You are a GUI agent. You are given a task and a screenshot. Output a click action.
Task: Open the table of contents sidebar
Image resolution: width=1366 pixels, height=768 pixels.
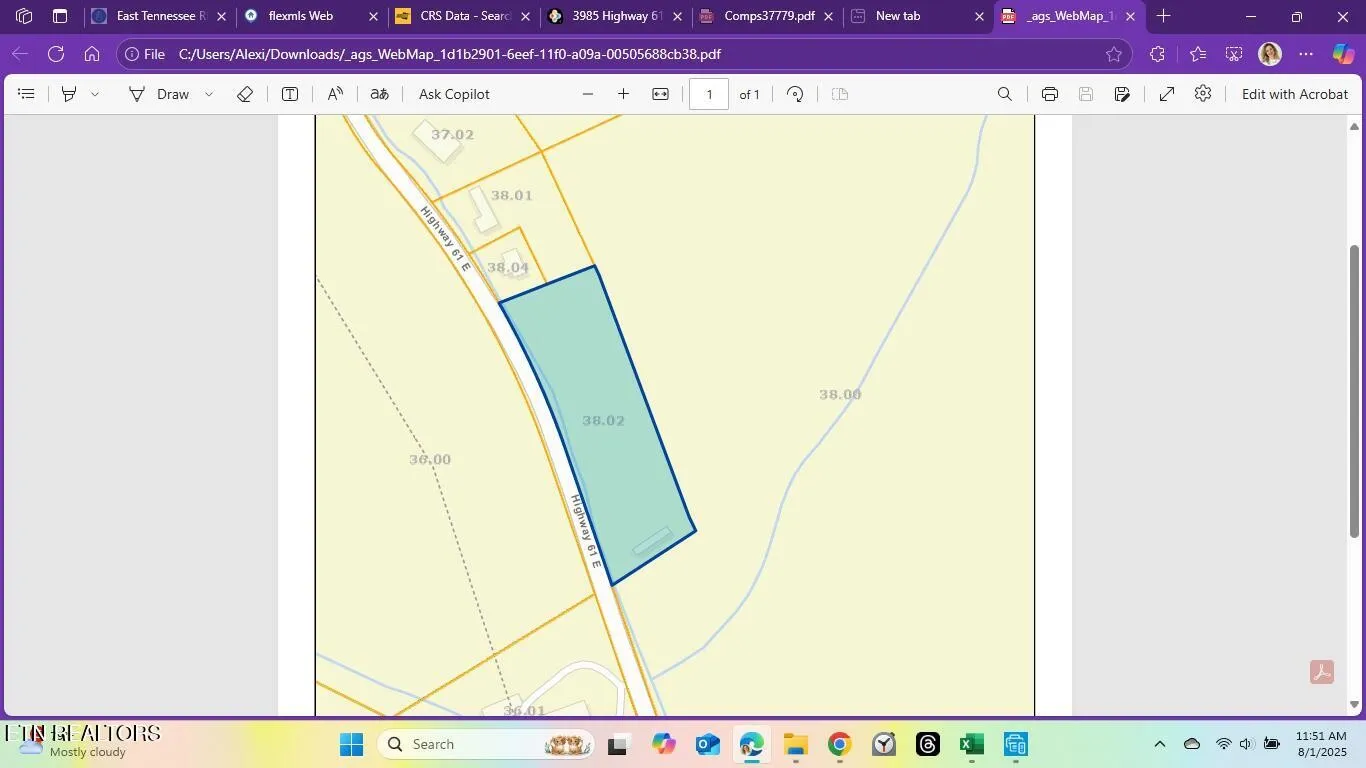(x=27, y=94)
